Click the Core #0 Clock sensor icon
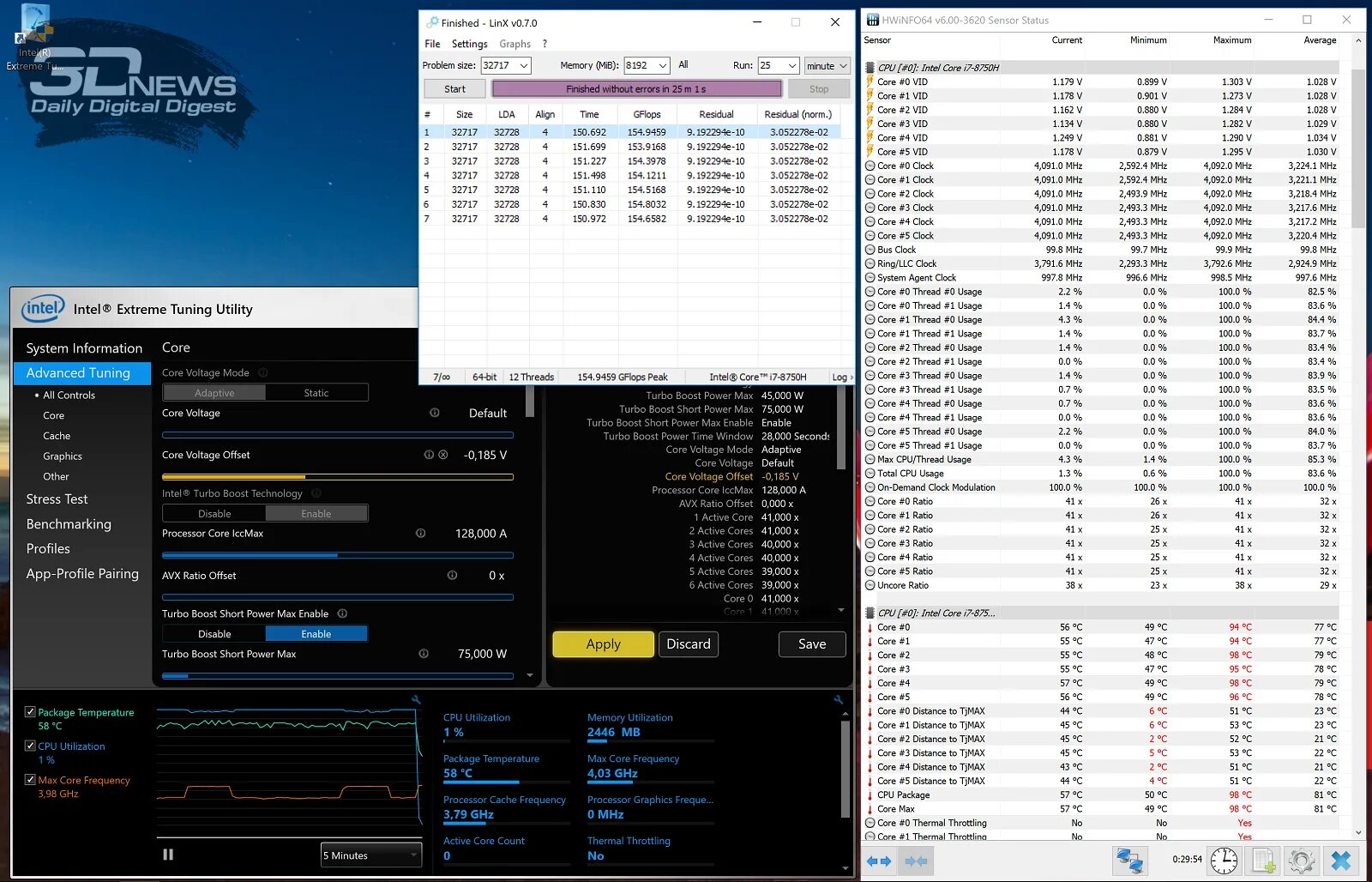 click(870, 166)
